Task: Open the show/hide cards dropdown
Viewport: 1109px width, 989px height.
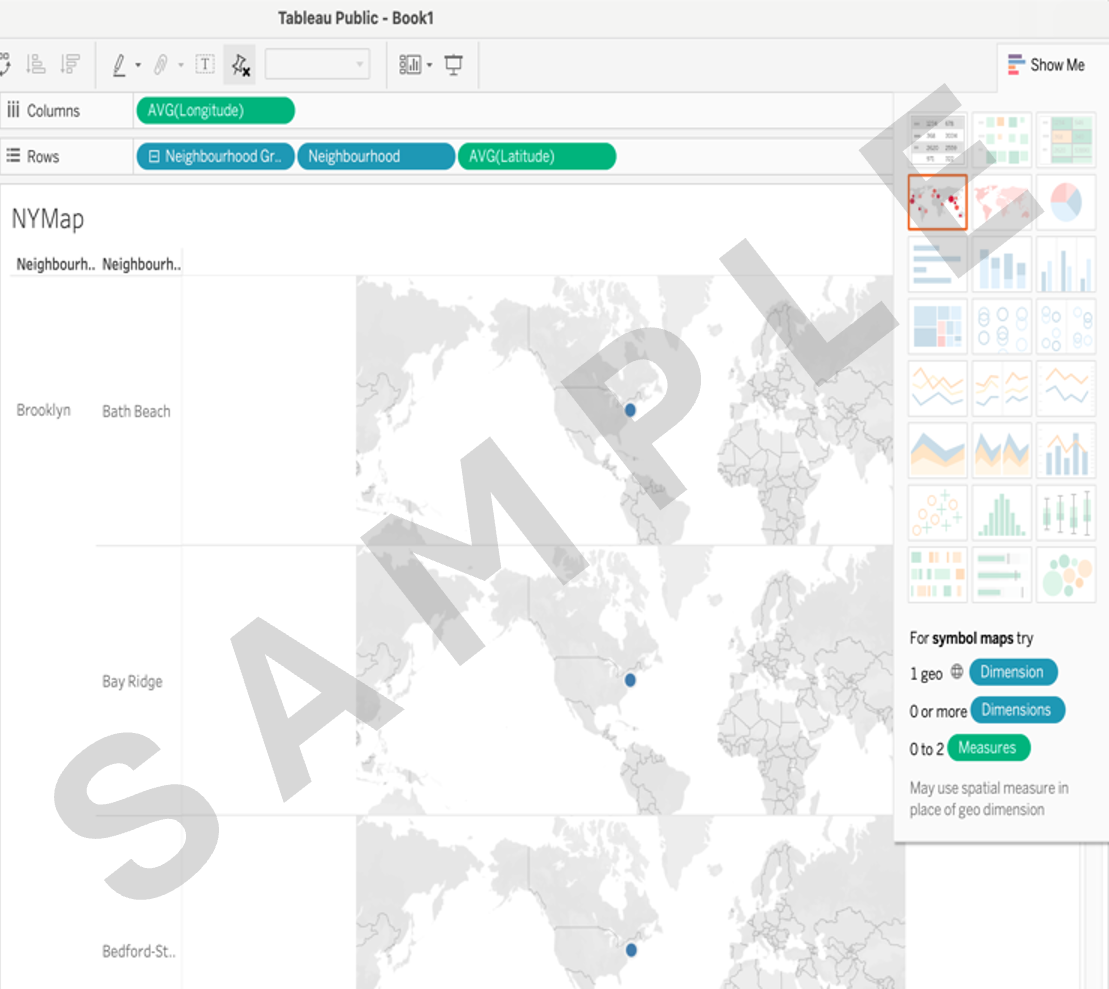Action: pos(429,66)
